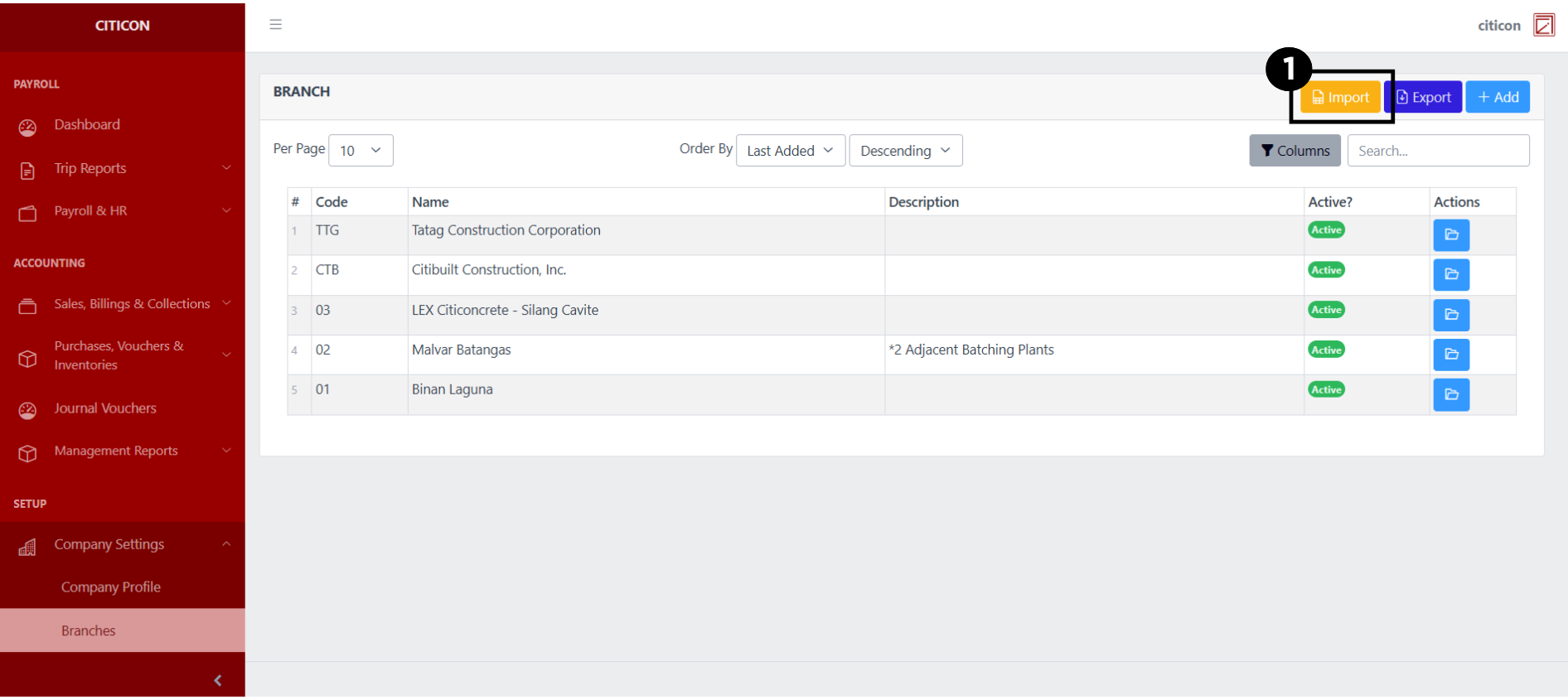Open folder icon for Binan Laguna row
Image resolution: width=1568 pixels, height=700 pixels.
click(x=1450, y=395)
